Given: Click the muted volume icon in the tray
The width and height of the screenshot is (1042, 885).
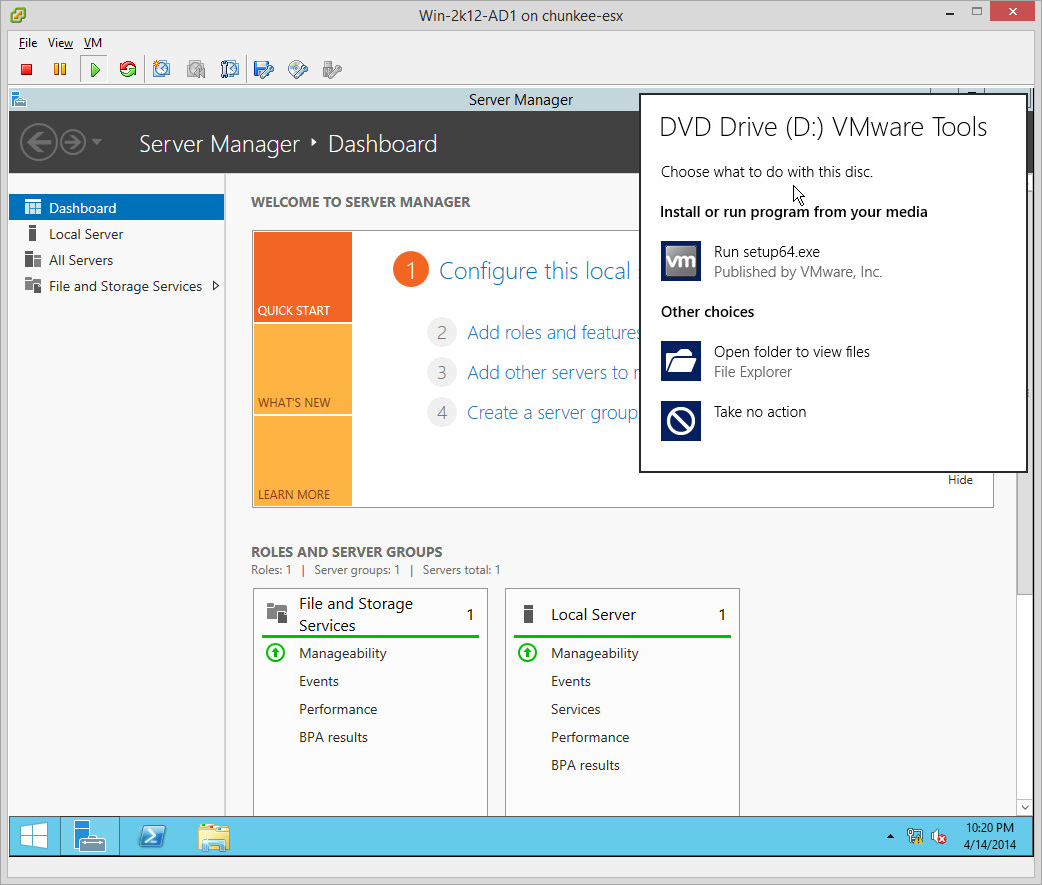Looking at the screenshot, I should click(x=939, y=837).
